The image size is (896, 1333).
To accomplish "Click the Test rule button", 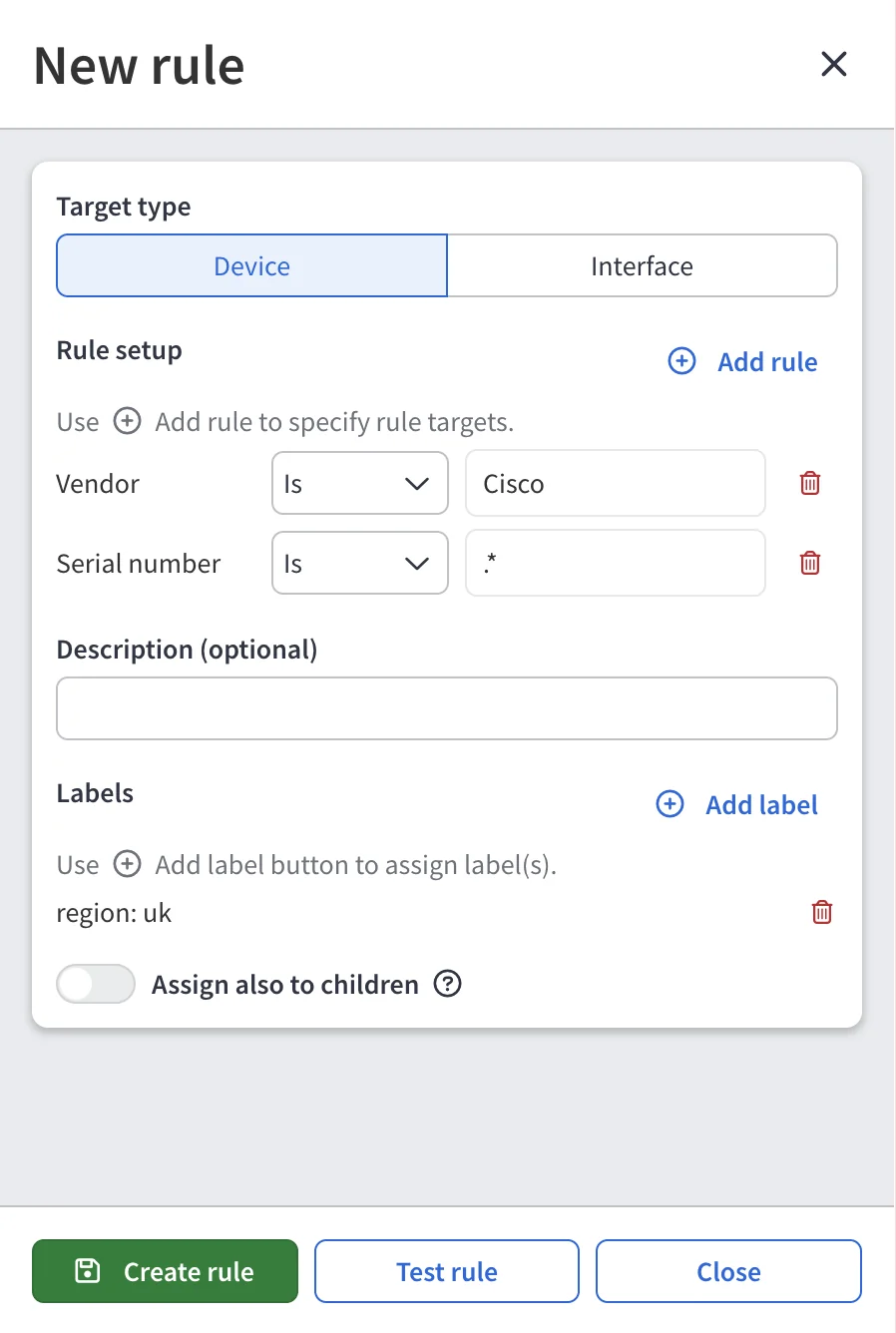I will [x=447, y=1271].
